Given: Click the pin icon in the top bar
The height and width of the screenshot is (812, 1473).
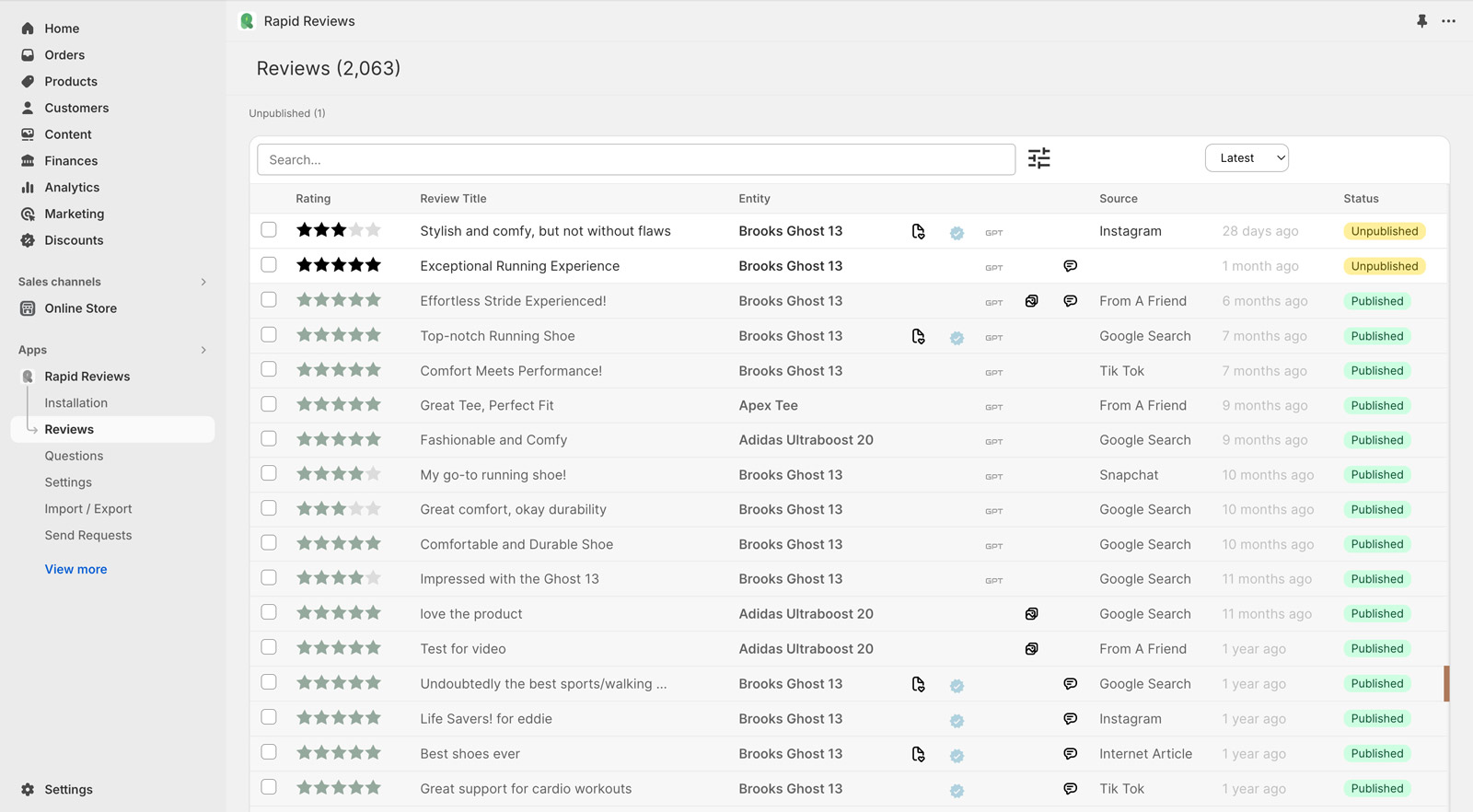Looking at the screenshot, I should (1421, 21).
